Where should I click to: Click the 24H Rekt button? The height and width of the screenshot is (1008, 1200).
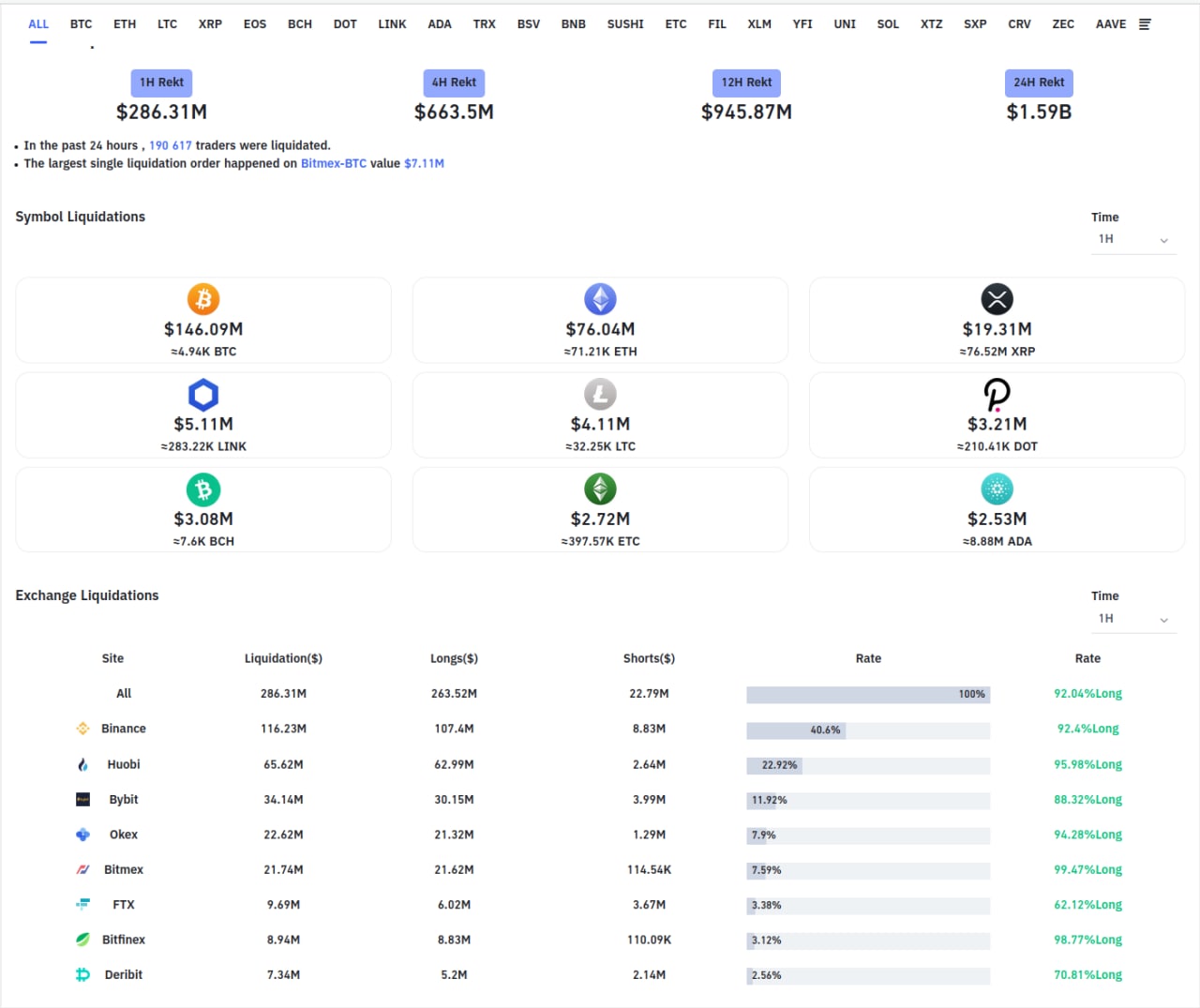coord(1039,83)
